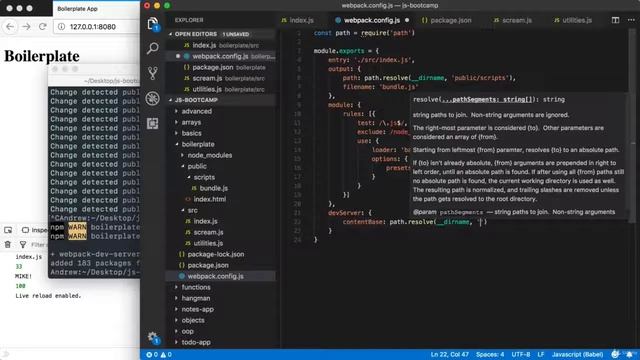Split the editor to the right

tap(615, 20)
